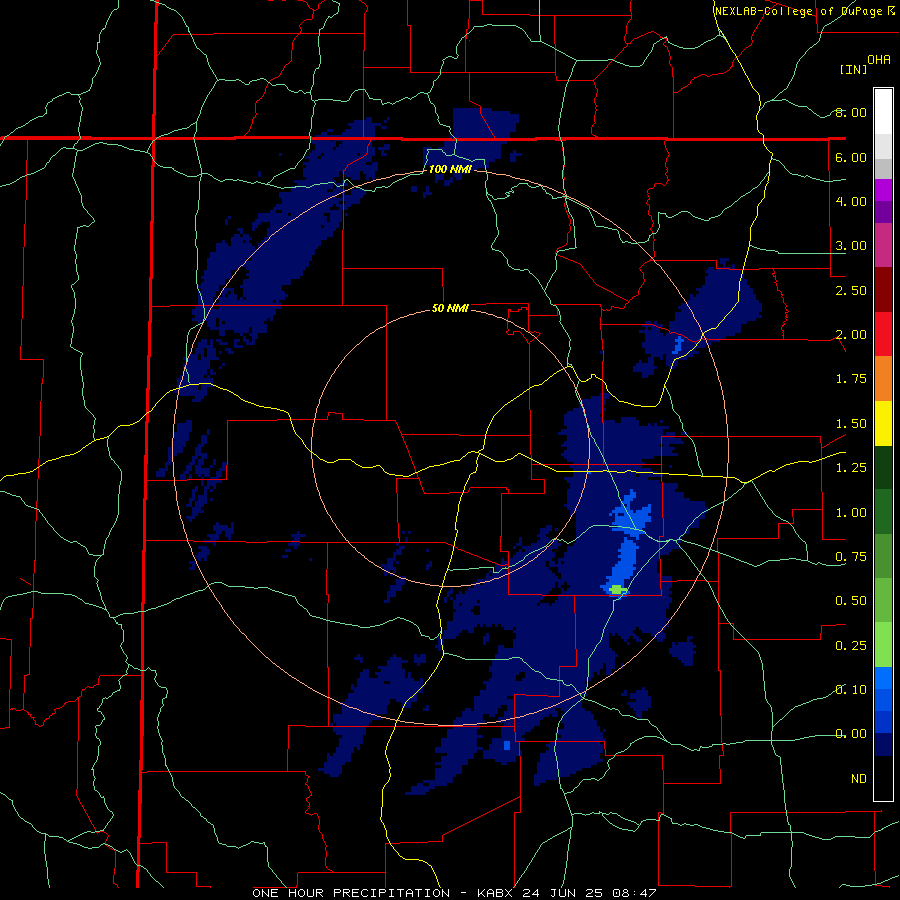Viewport: 900px width, 900px height.
Task: Click the 2.50 legend value
Action: coord(851,290)
